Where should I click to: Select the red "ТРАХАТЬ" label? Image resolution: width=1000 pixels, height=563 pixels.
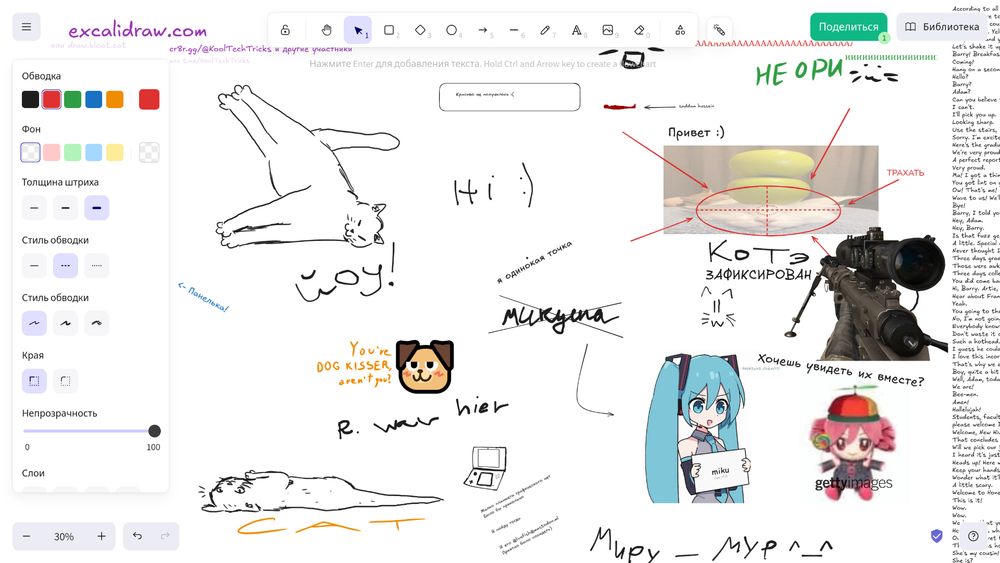(905, 173)
